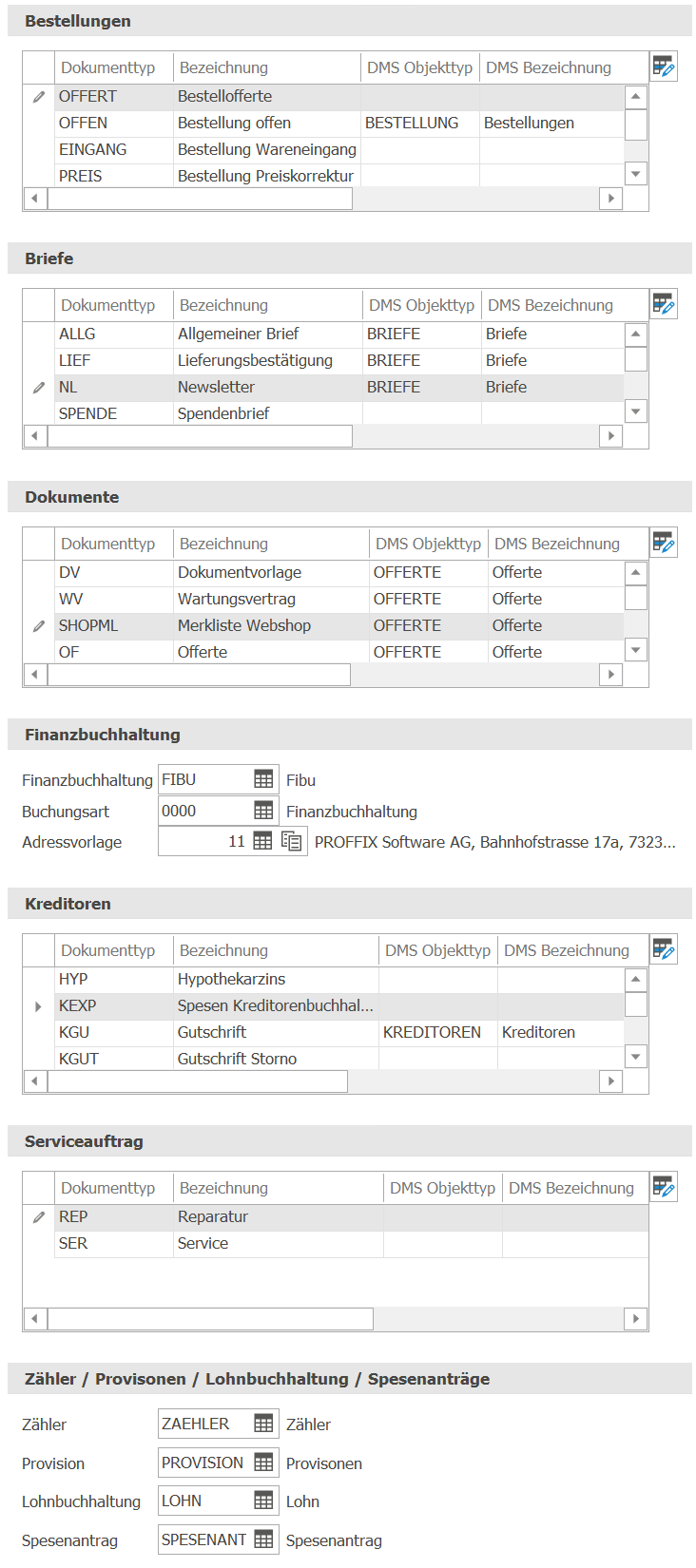696x1568 pixels.
Task: Sort Serviceauftrag grid by Dokumenttyp header
Action: pyautogui.click(x=114, y=1188)
